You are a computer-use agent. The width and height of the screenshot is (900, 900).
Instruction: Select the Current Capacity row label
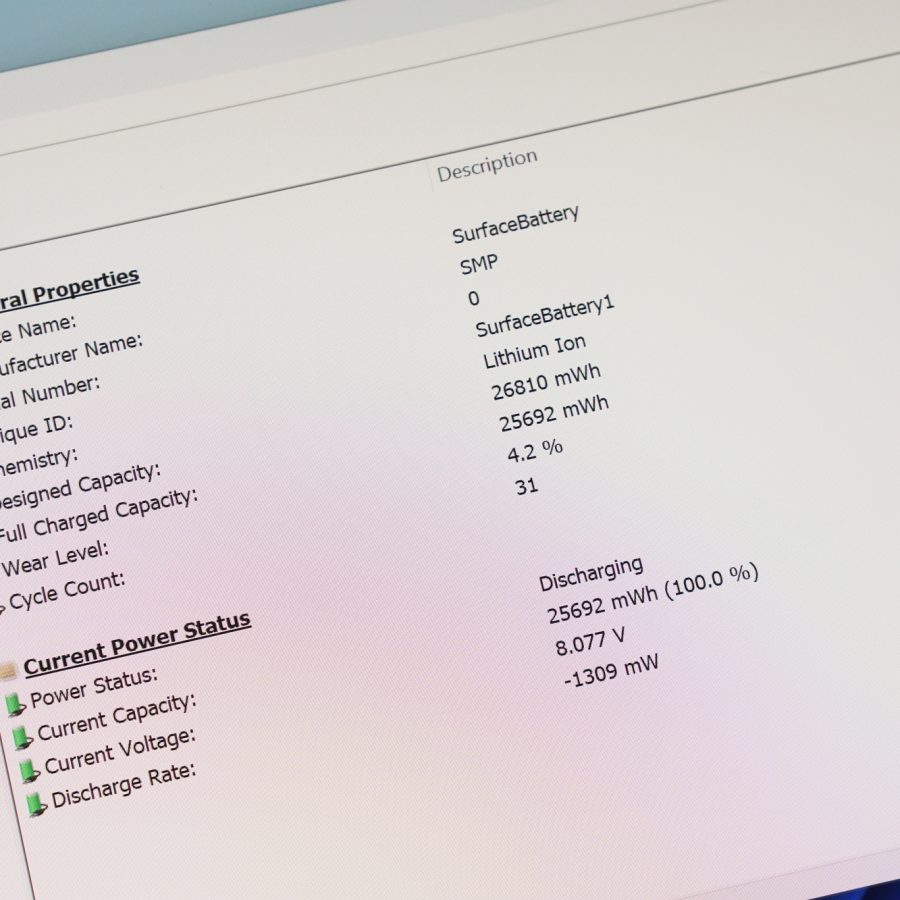pyautogui.click(x=117, y=717)
